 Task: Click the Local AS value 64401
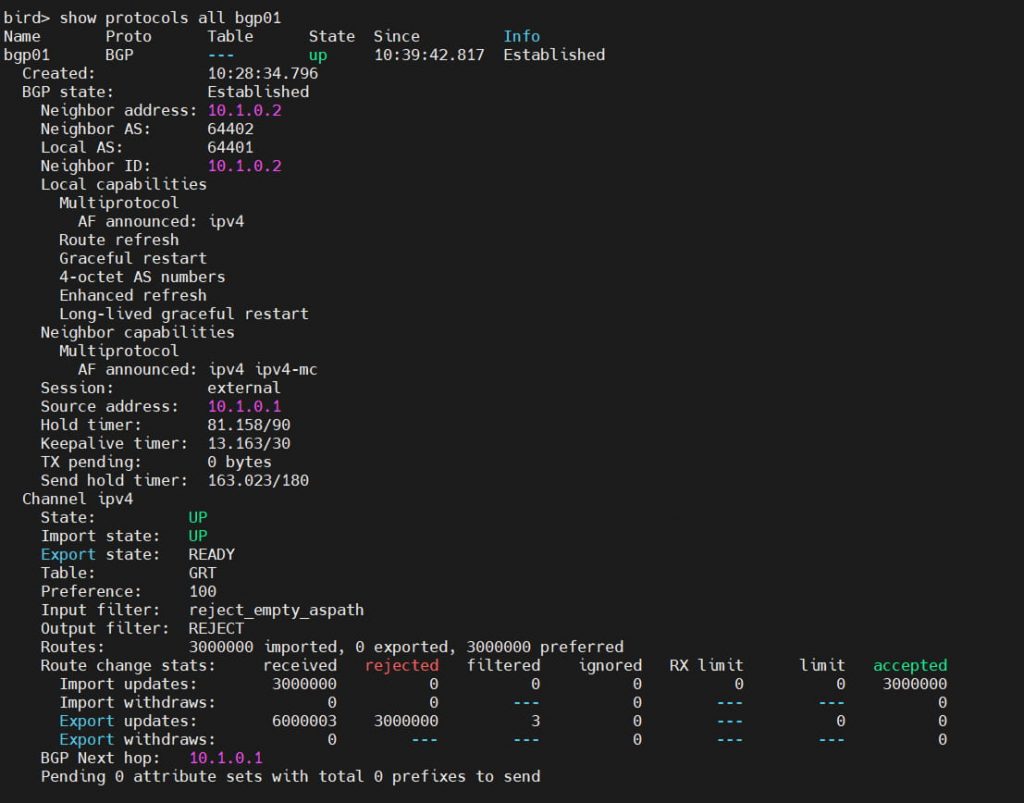pyautogui.click(x=230, y=147)
